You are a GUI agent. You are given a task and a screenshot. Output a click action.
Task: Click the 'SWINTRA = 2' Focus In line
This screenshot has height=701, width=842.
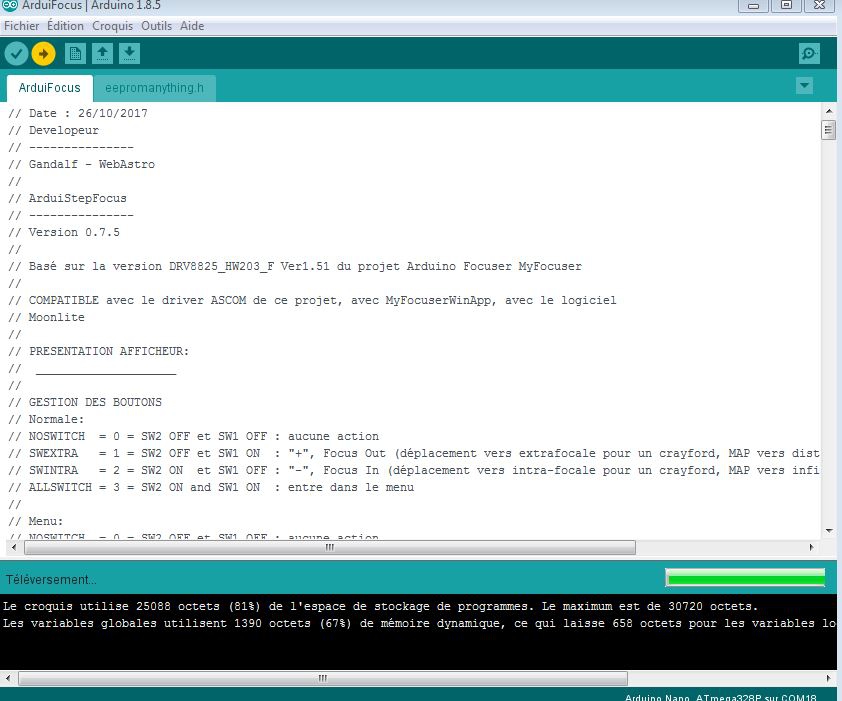coord(414,471)
